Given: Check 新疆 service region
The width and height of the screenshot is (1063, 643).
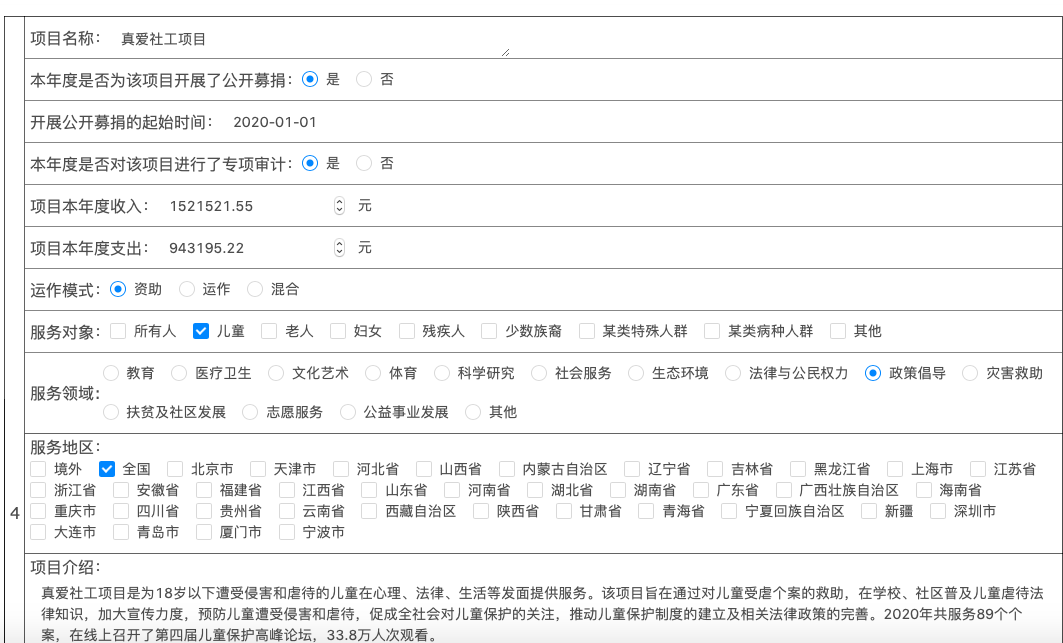Looking at the screenshot, I should [869, 511].
